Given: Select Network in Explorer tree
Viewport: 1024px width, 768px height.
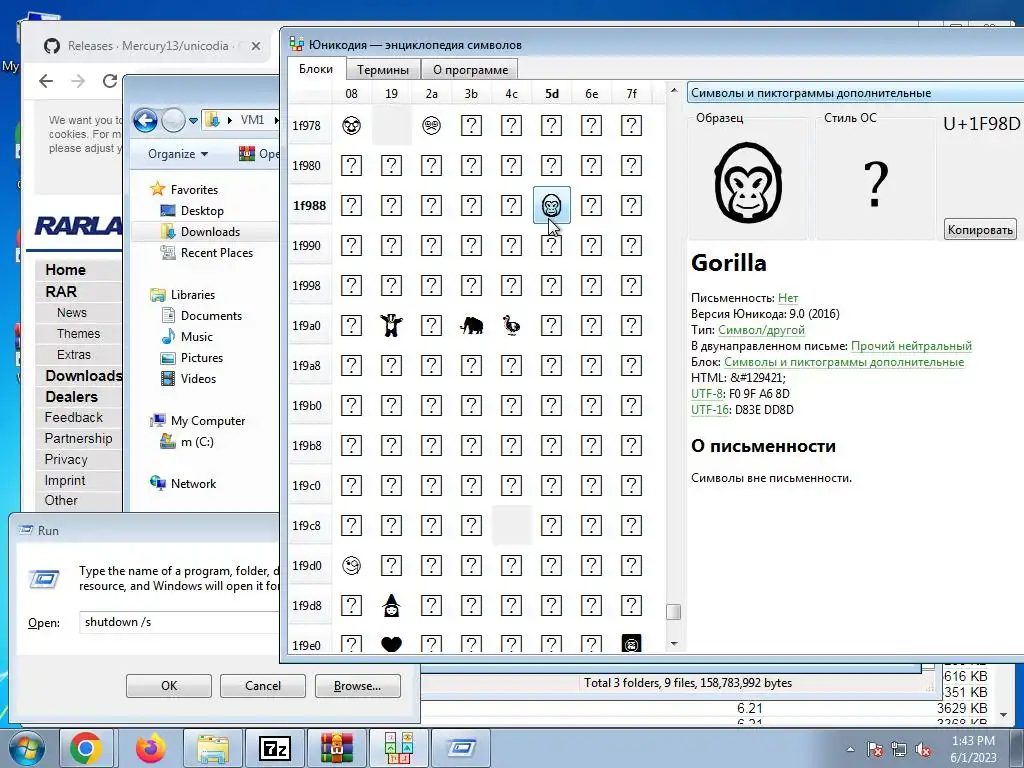Looking at the screenshot, I should coord(193,484).
